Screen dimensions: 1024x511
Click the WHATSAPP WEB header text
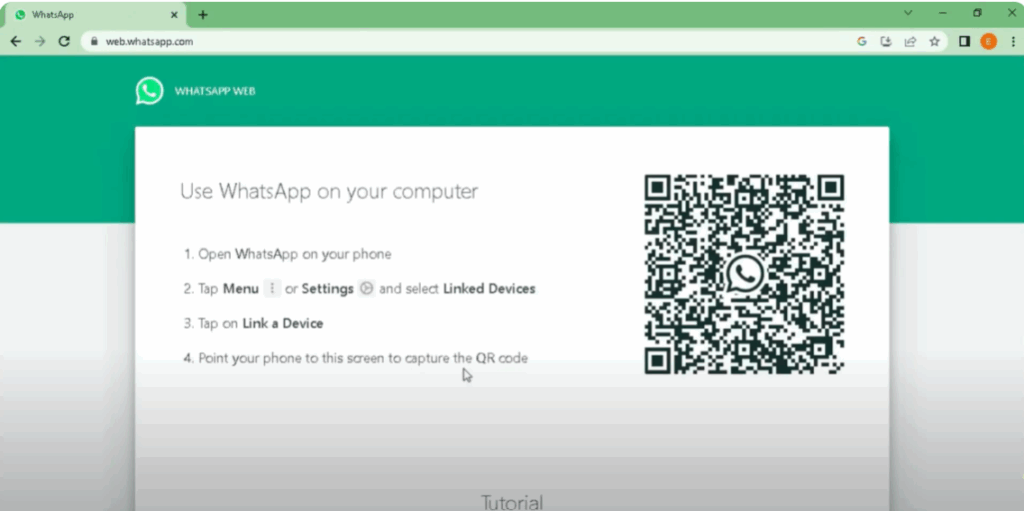pyautogui.click(x=215, y=91)
